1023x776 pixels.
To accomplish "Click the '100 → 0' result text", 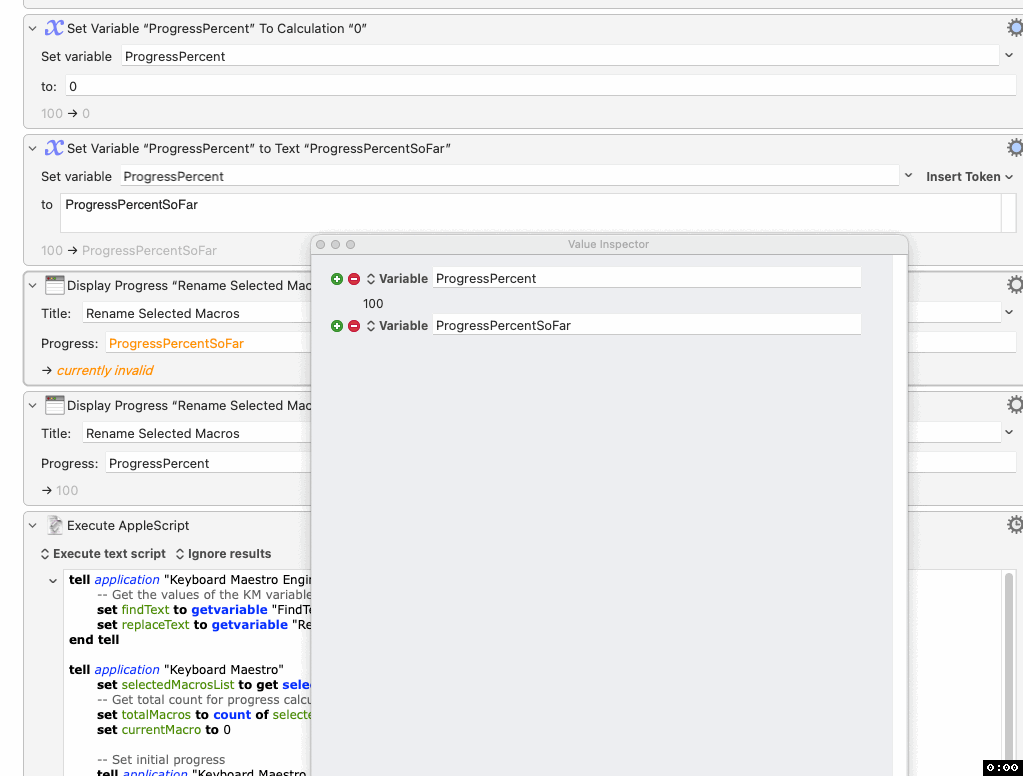I will pos(65,114).
